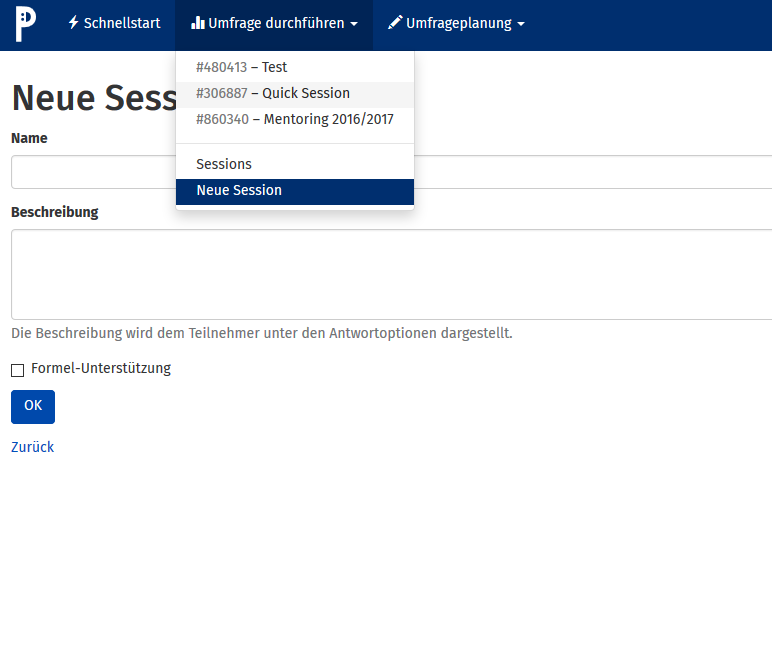Enable the Formel-Unterstützung checkbox
Screen dimensions: 772x654
click(17, 370)
